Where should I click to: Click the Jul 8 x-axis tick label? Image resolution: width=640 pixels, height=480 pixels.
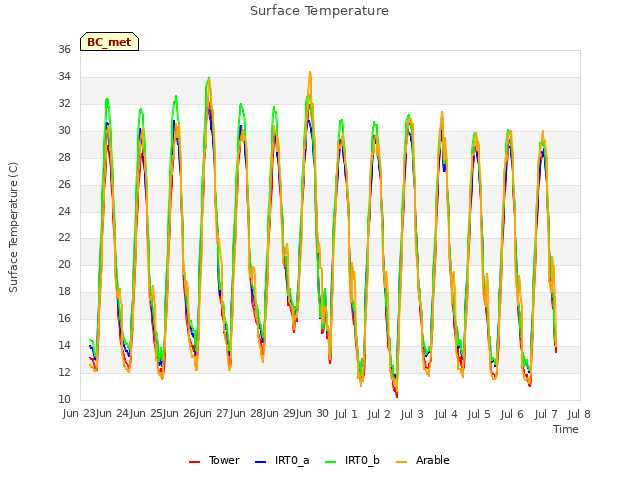click(579, 414)
